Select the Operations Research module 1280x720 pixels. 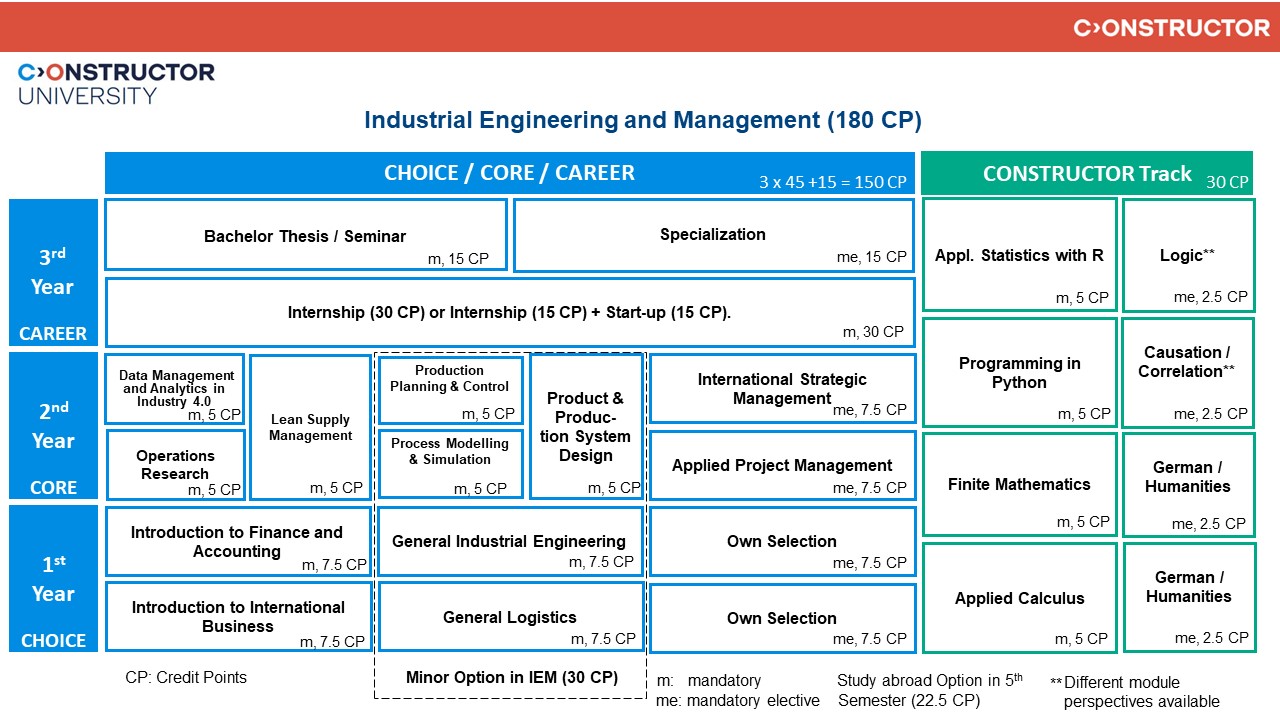(175, 465)
